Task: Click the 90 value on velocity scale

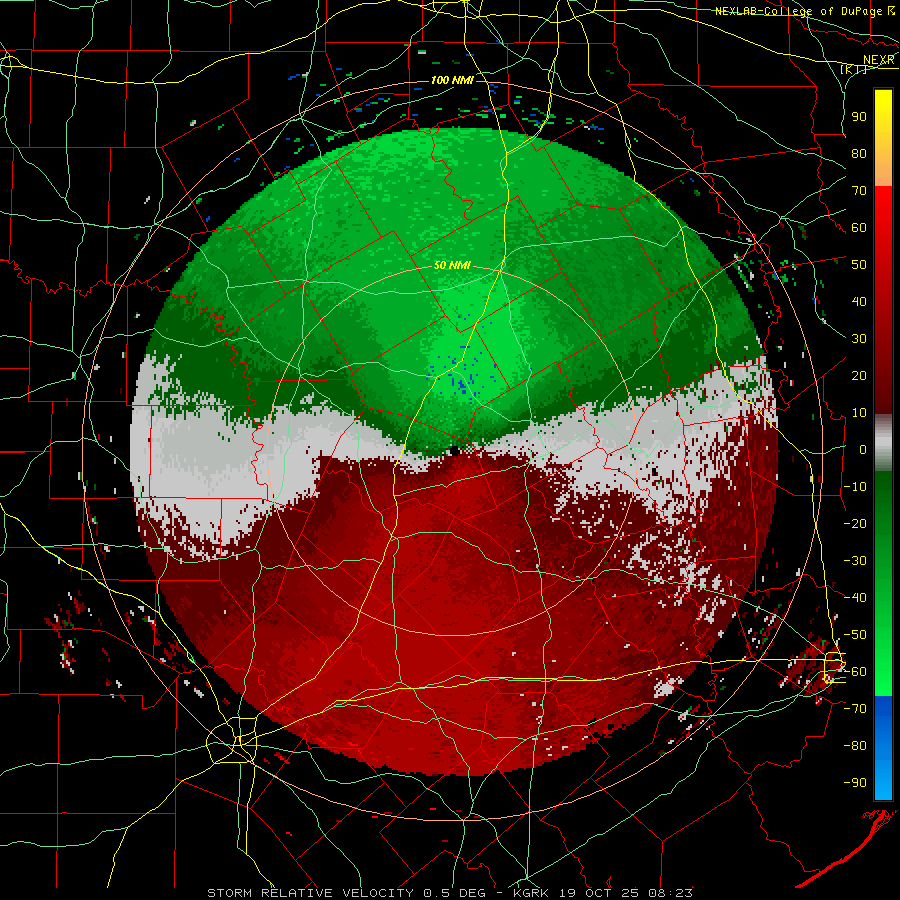Action: (x=859, y=117)
